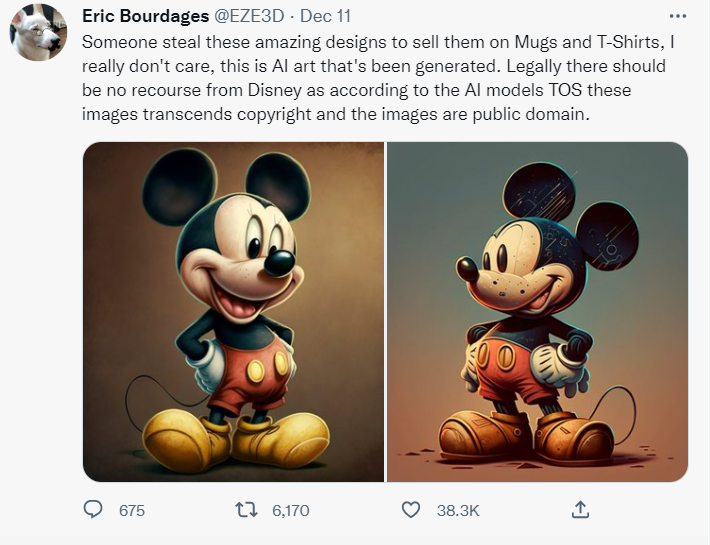Open the right steampunk Mickey image
The width and height of the screenshot is (710, 545).
[537, 312]
